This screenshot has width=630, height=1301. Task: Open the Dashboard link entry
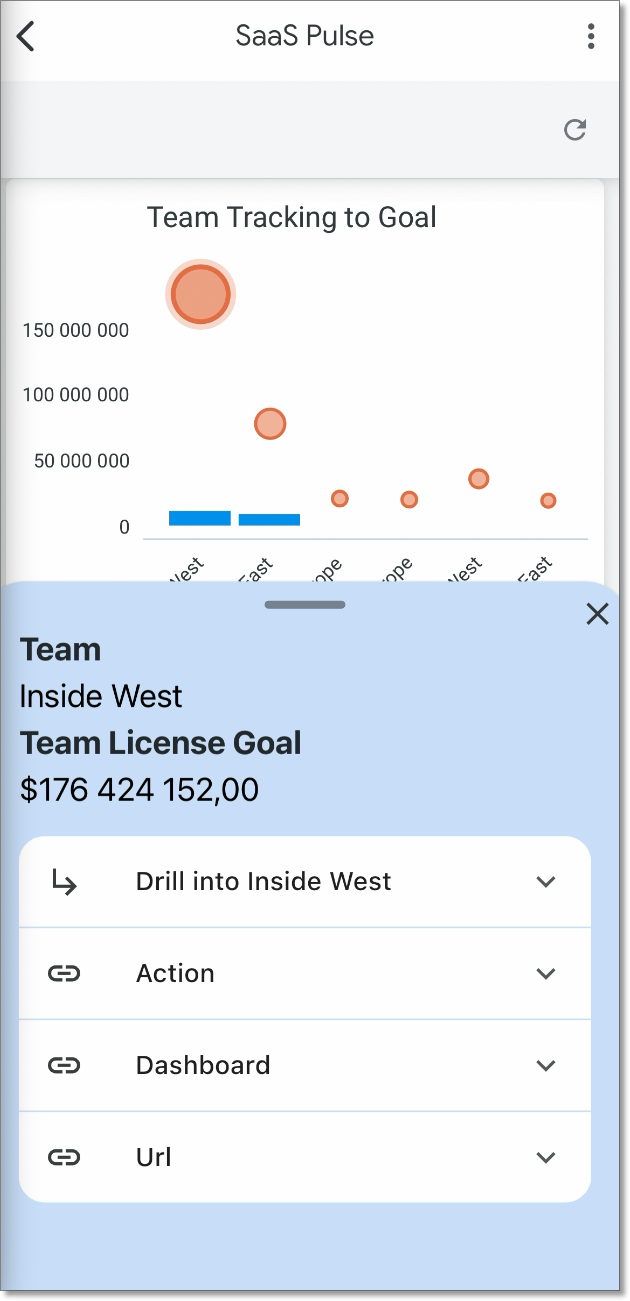[305, 1066]
